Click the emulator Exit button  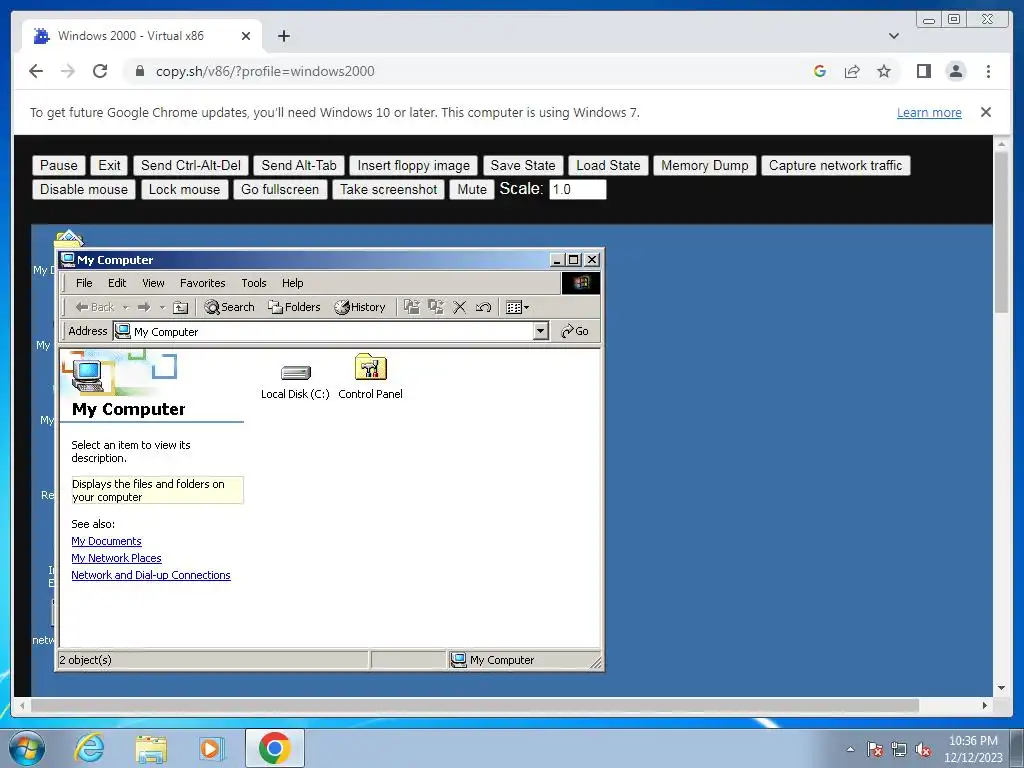[x=109, y=165]
